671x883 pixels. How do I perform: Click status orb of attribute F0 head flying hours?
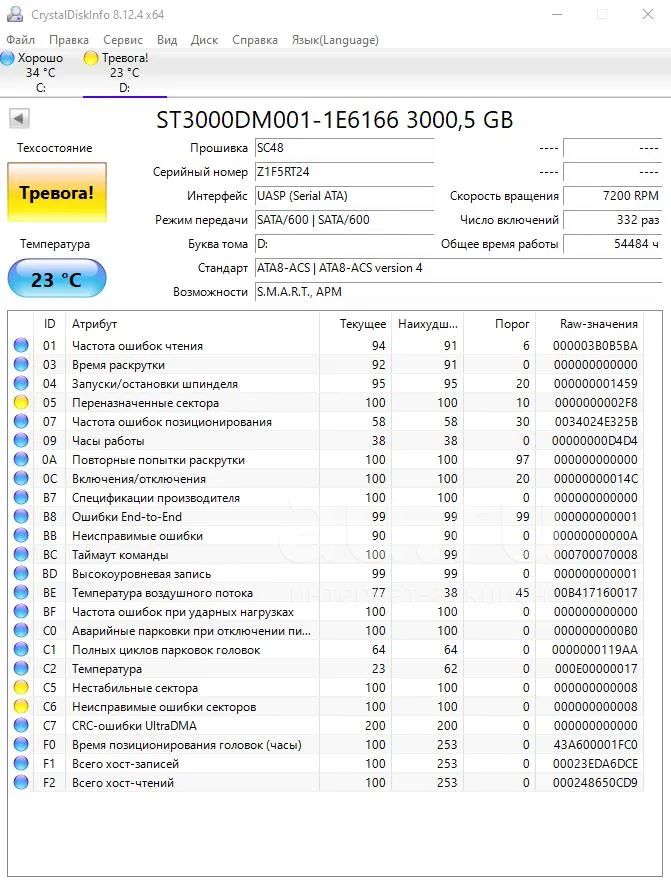[21, 744]
